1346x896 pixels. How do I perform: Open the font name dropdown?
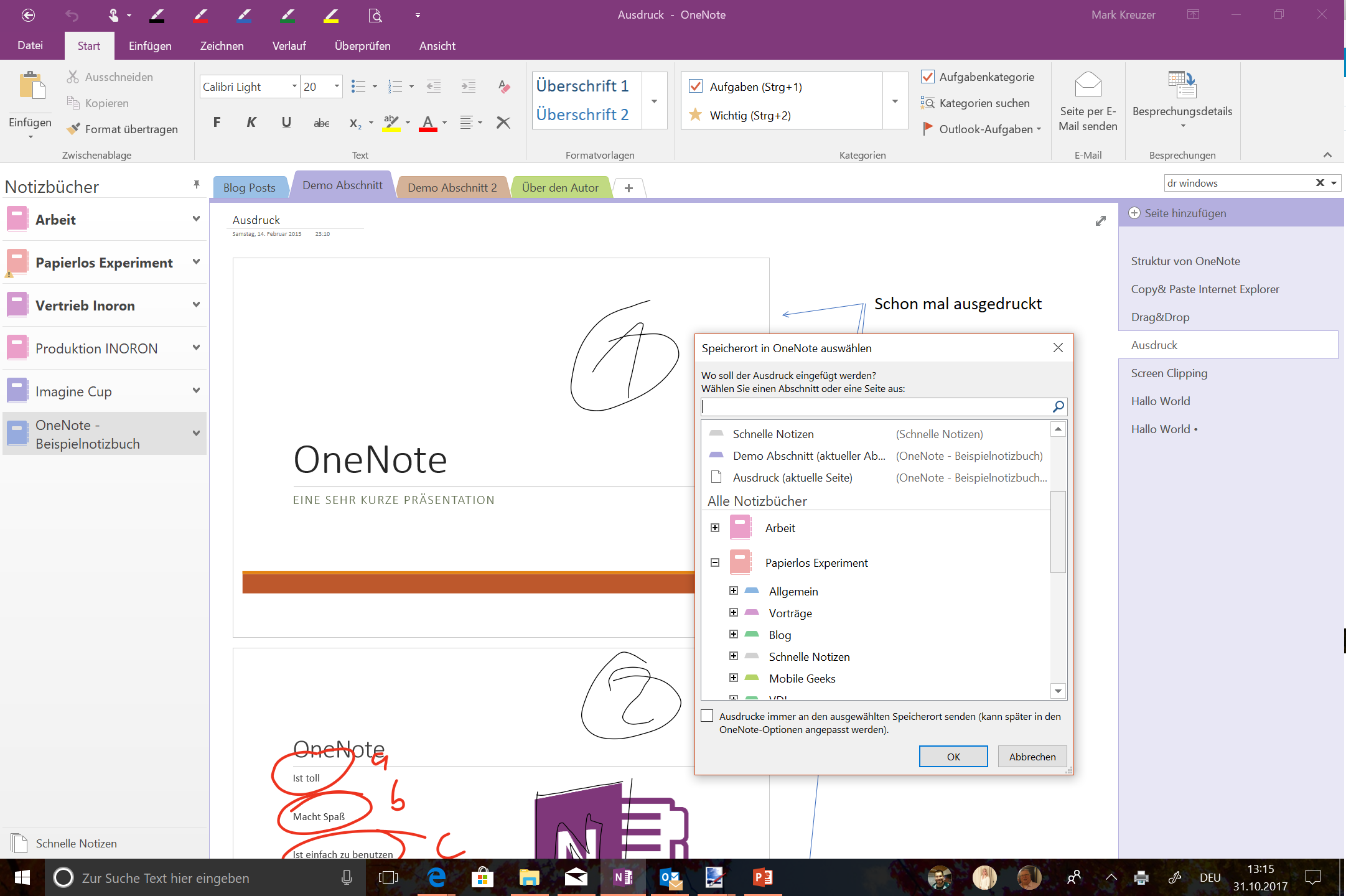tap(294, 86)
